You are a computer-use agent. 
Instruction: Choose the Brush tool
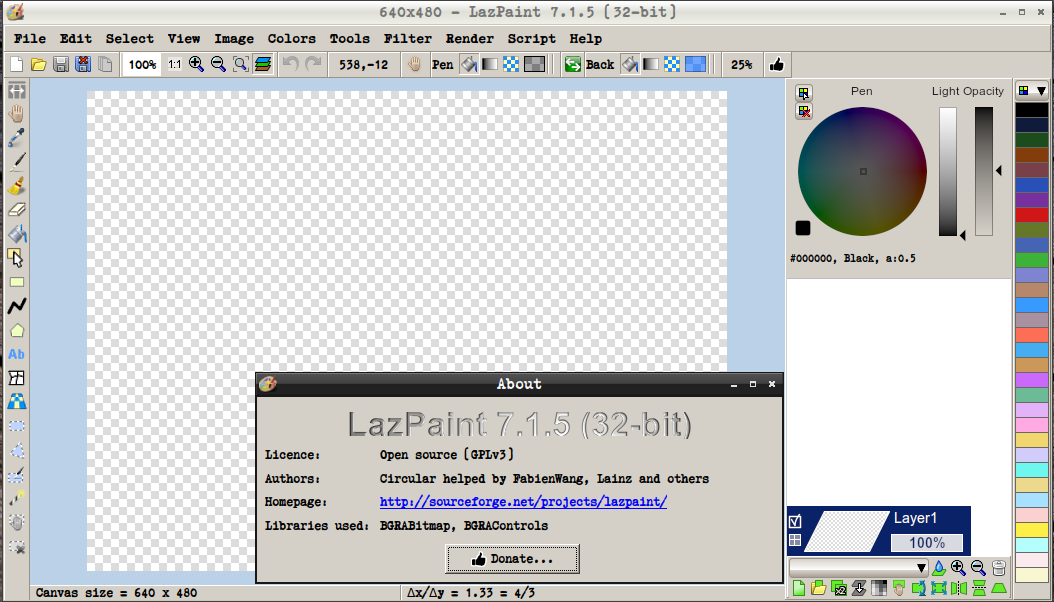pos(17,186)
